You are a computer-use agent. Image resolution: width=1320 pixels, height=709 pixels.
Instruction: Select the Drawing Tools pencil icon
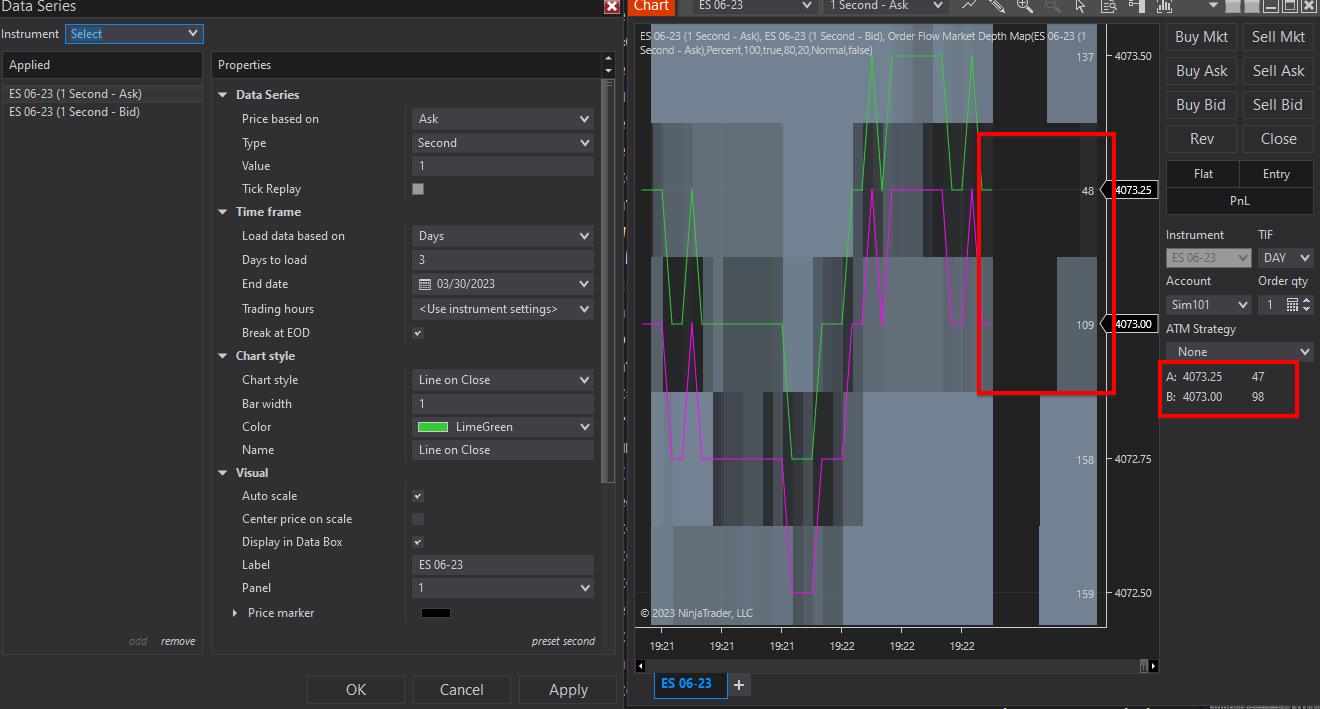(996, 6)
